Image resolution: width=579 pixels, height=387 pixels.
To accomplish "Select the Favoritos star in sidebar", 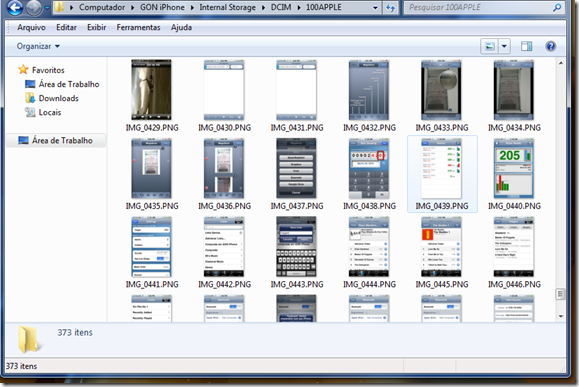I will coord(23,70).
